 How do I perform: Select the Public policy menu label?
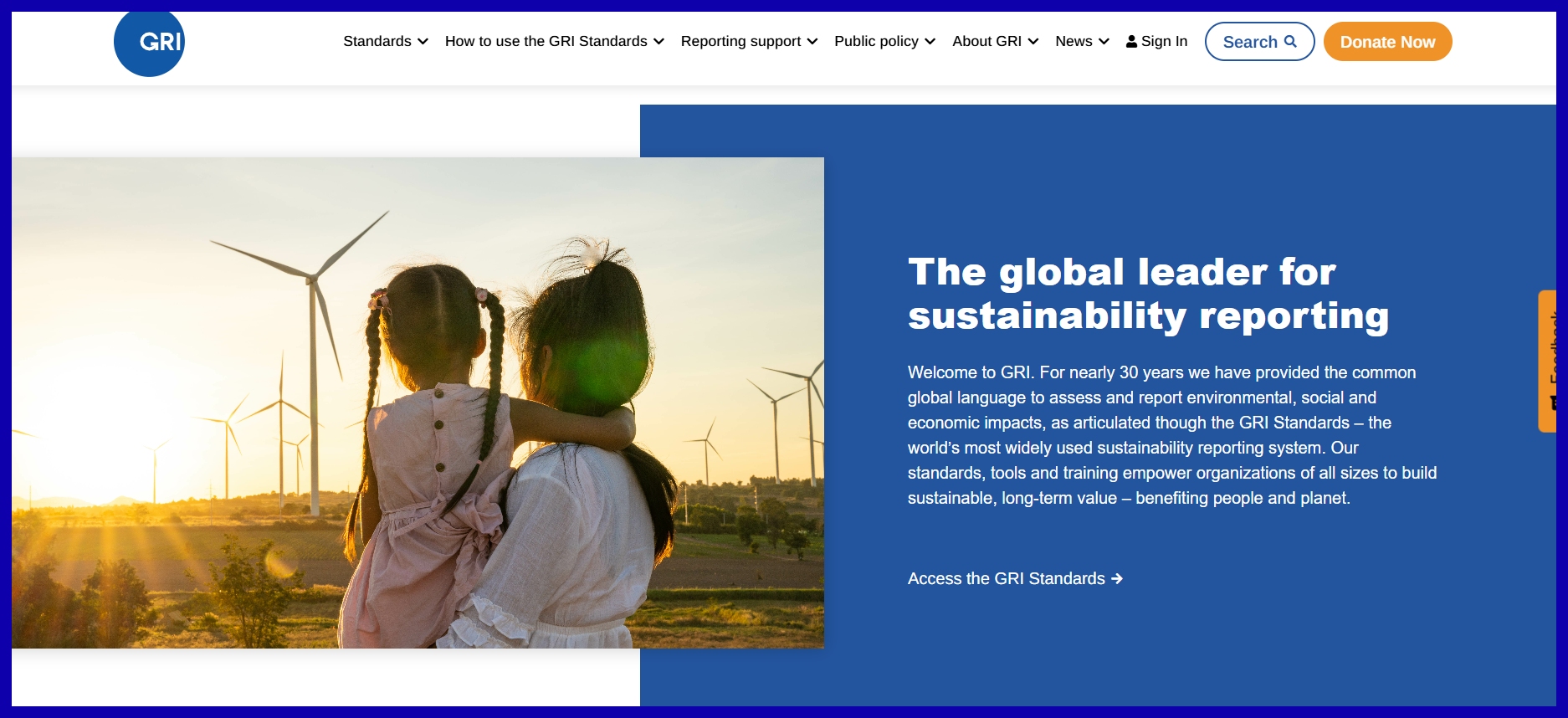pos(876,42)
